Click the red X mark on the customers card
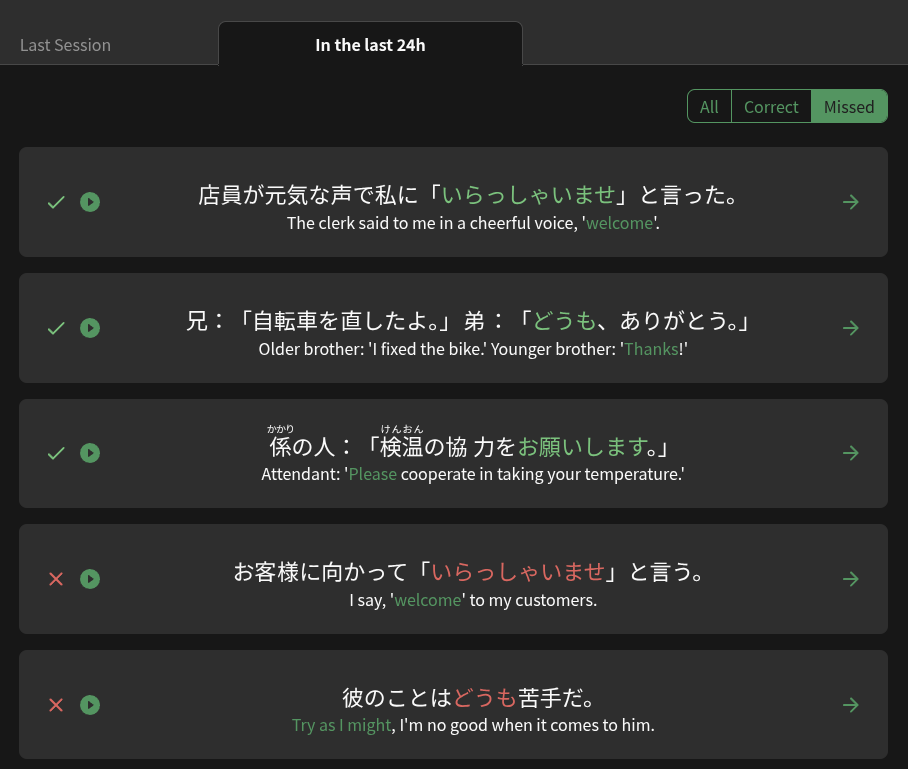This screenshot has height=769, width=908. click(56, 579)
